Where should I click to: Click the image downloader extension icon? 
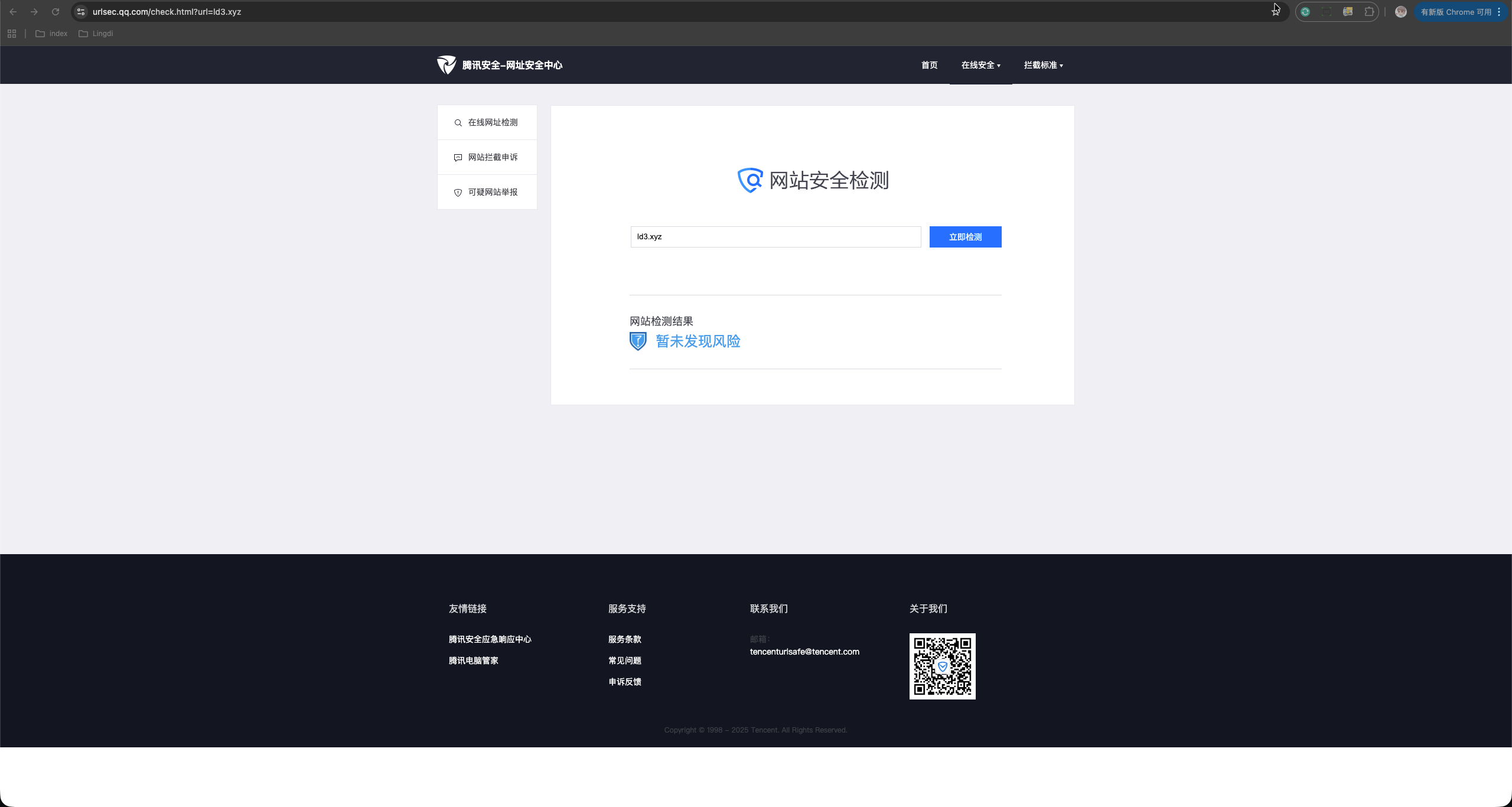[1348, 12]
